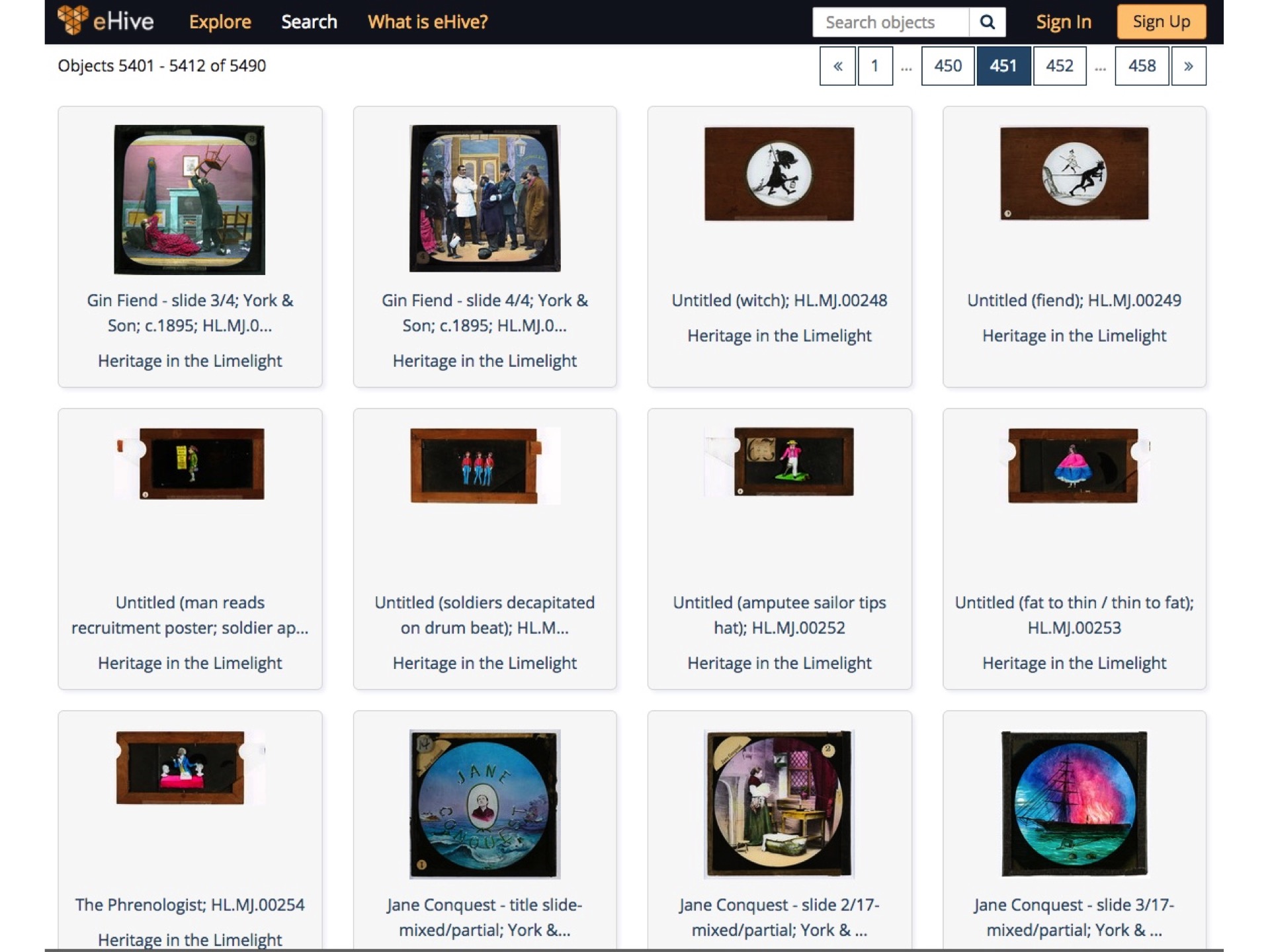This screenshot has height=952, width=1270.
Task: Open Jane Conquest title slide thumbnail
Action: (x=485, y=804)
